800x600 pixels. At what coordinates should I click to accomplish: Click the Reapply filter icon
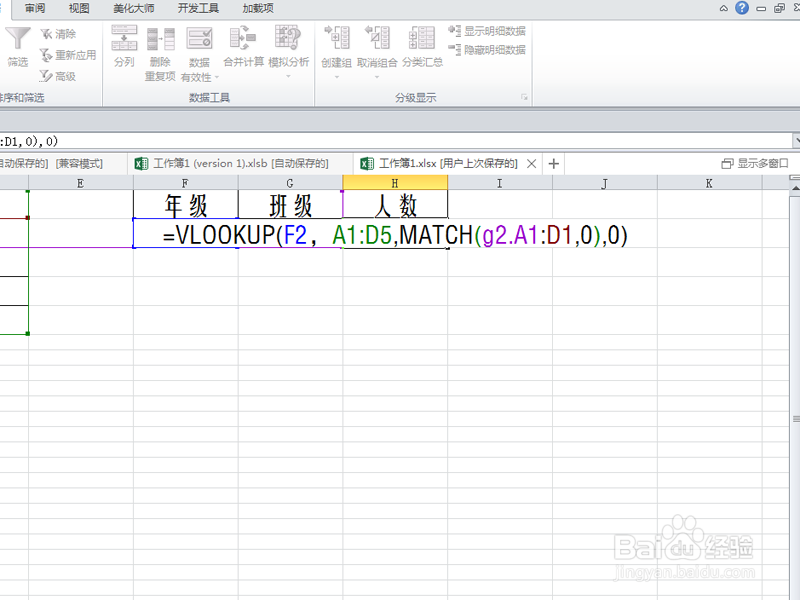point(46,55)
